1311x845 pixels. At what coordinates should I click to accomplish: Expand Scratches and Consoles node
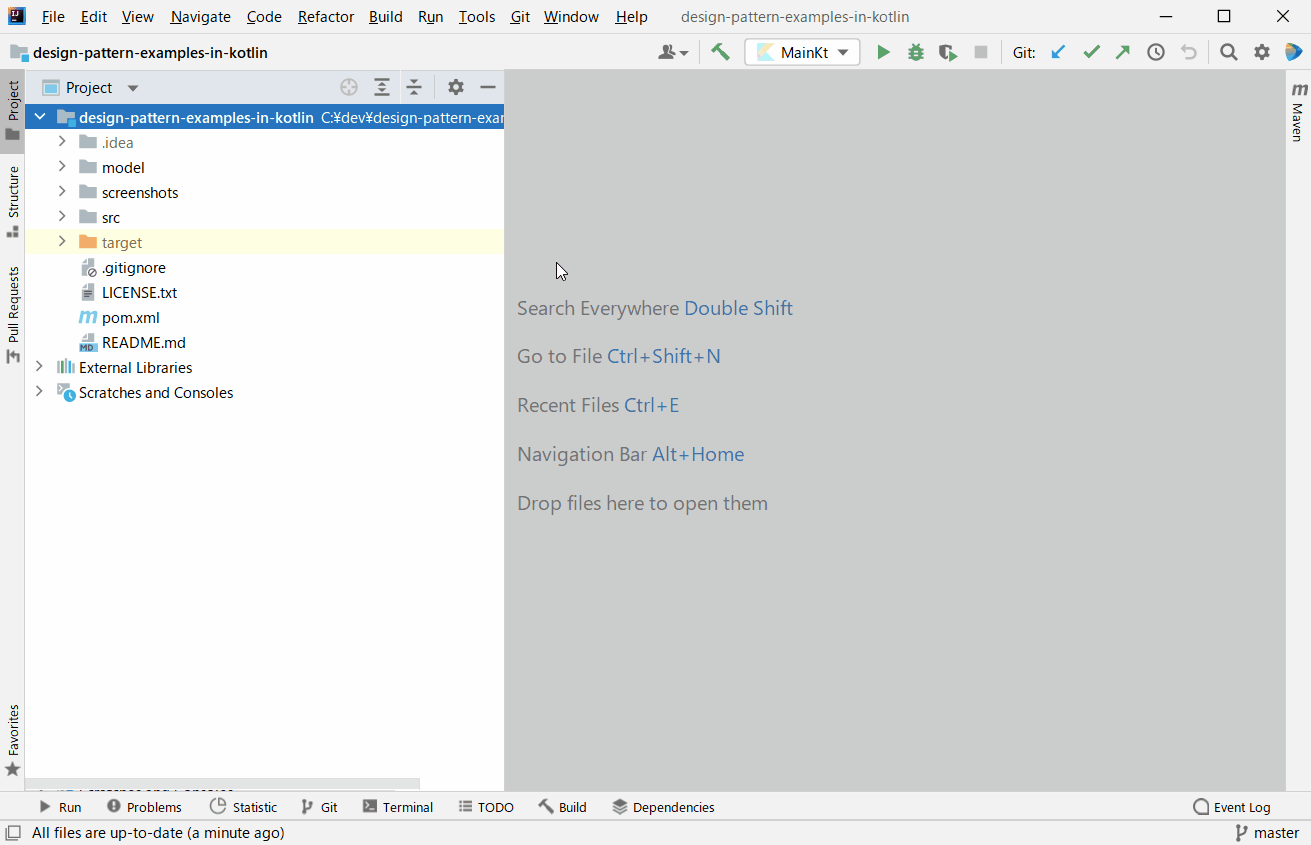[40, 392]
